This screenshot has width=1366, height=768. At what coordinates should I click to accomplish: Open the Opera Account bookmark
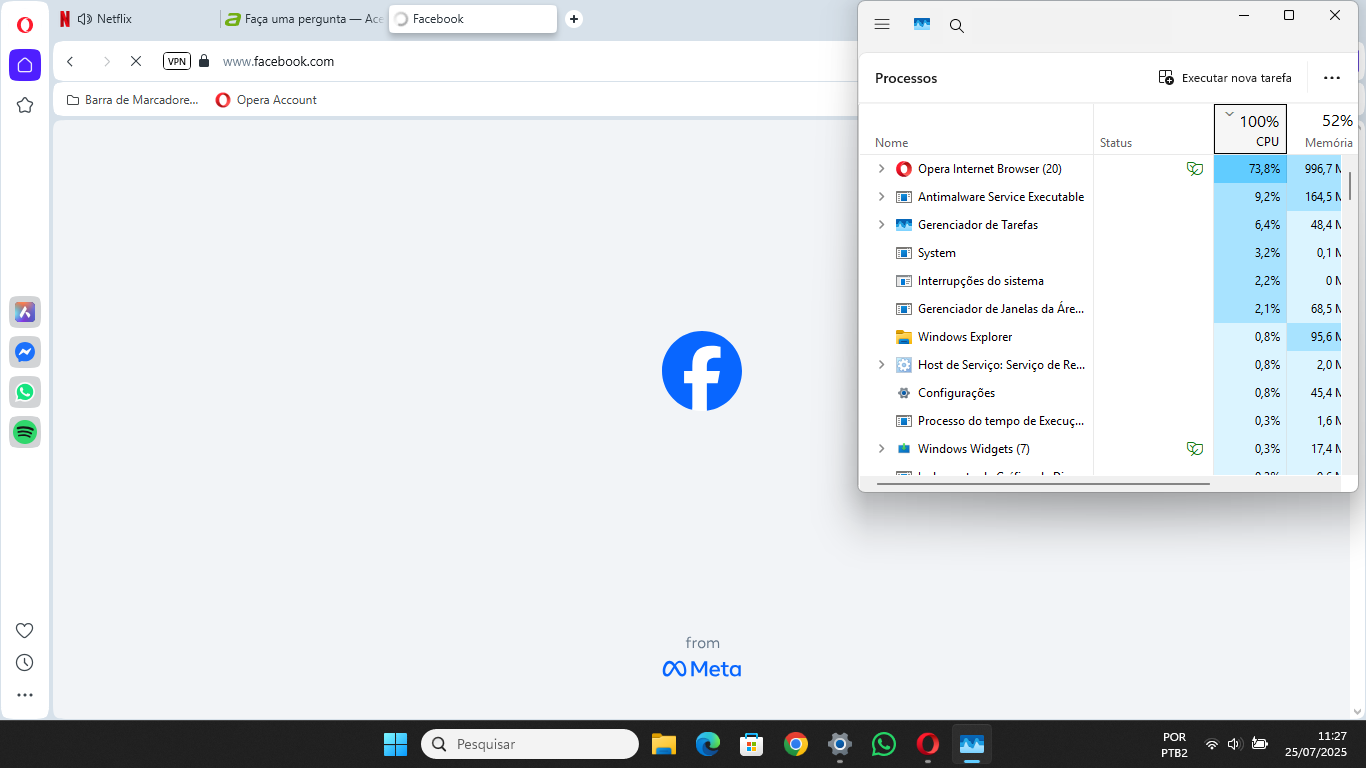click(266, 100)
